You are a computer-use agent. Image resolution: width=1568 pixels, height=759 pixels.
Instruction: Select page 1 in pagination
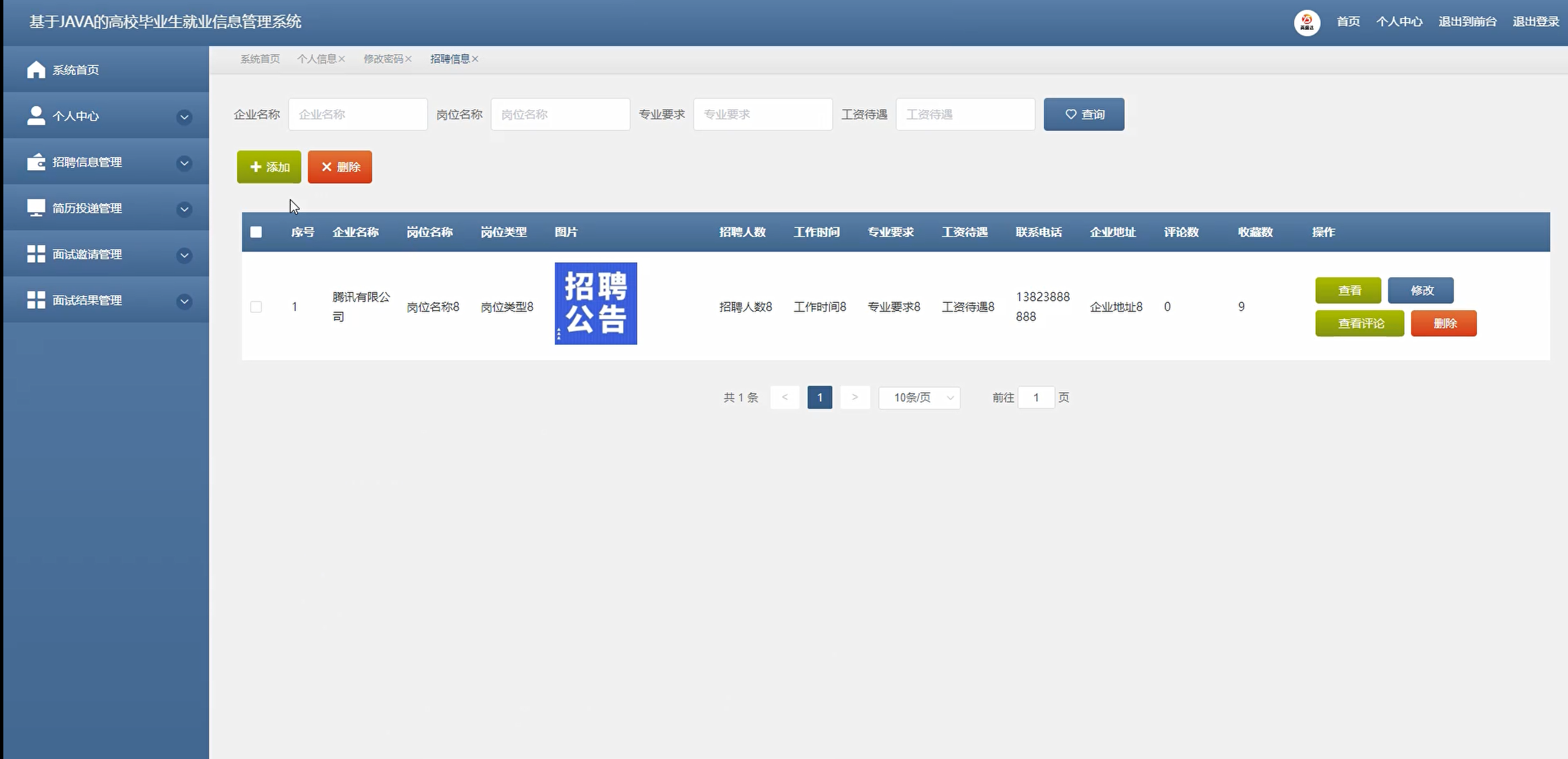point(820,398)
